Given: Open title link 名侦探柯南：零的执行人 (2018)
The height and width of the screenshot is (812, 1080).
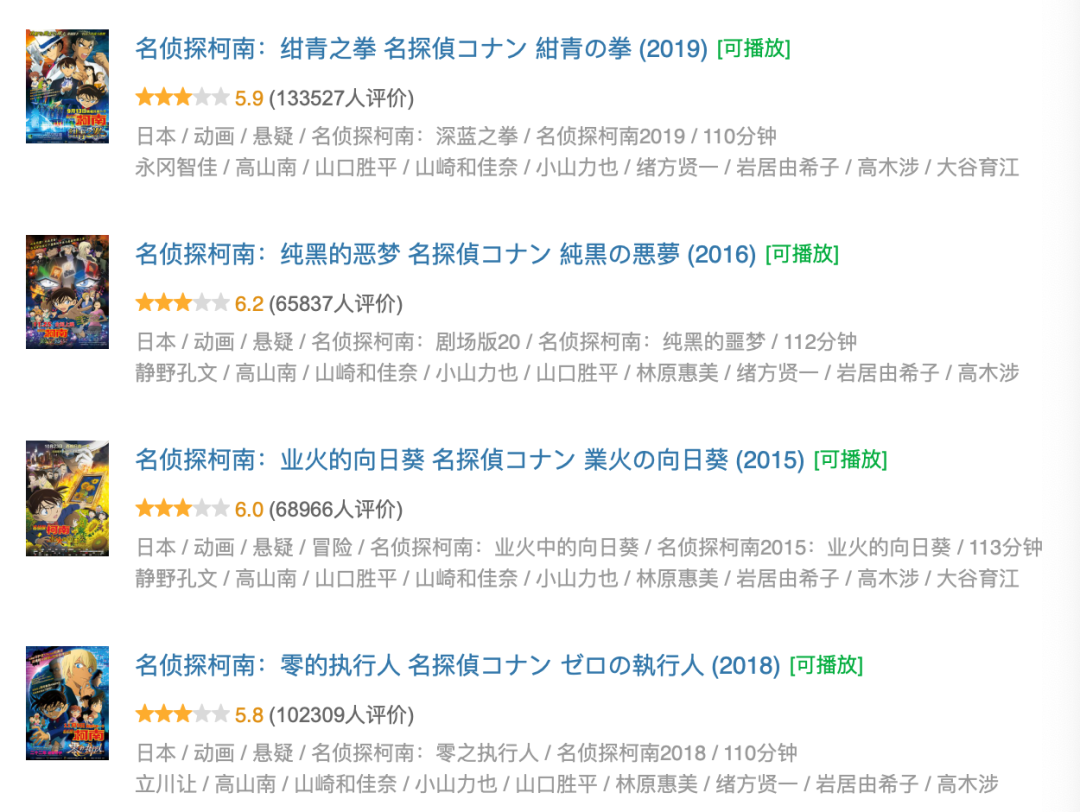Looking at the screenshot, I should coord(457,666).
